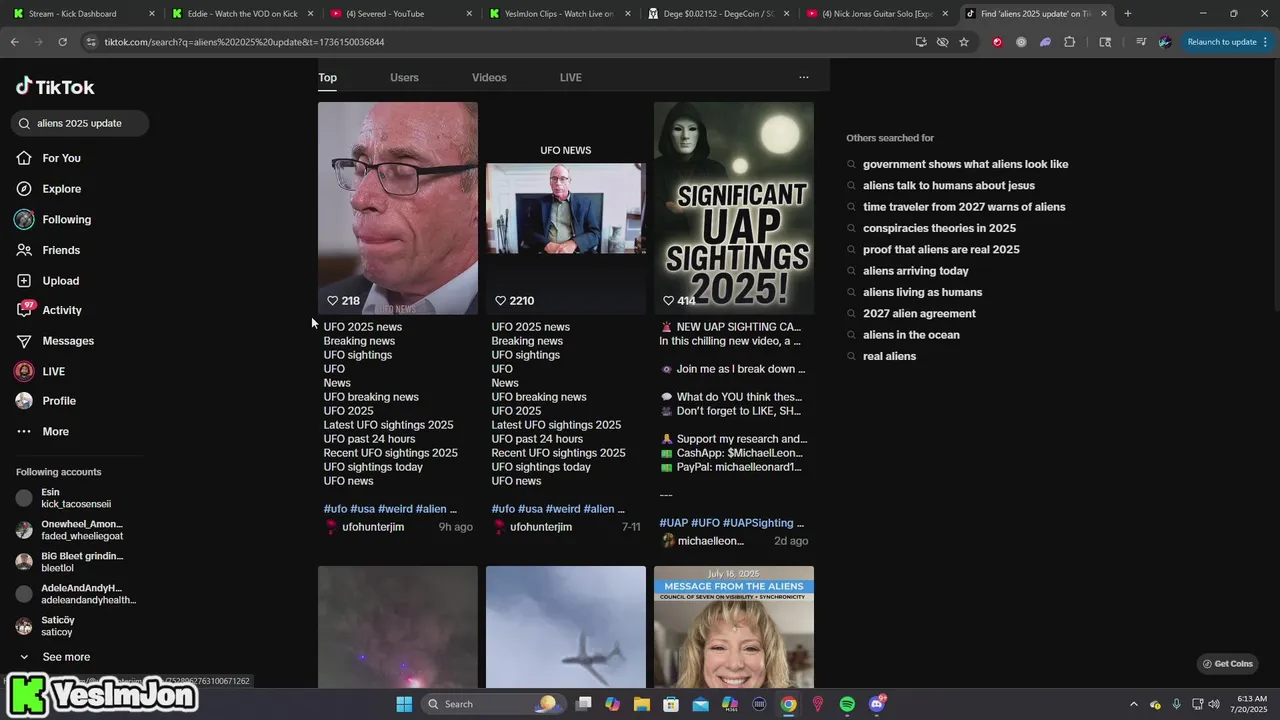Search aliens talk to humans about jesus
The height and width of the screenshot is (720, 1280).
point(948,186)
